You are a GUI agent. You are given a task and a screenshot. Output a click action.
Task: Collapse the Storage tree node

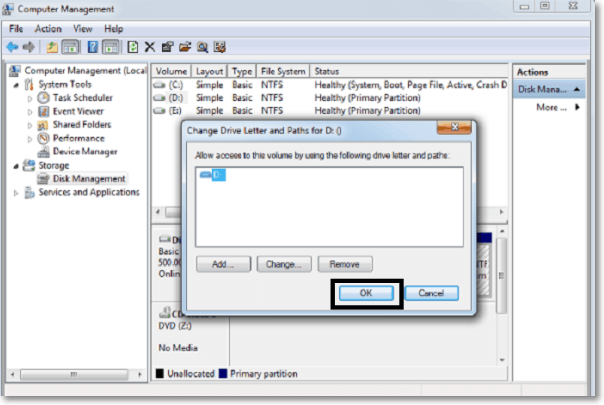16,166
